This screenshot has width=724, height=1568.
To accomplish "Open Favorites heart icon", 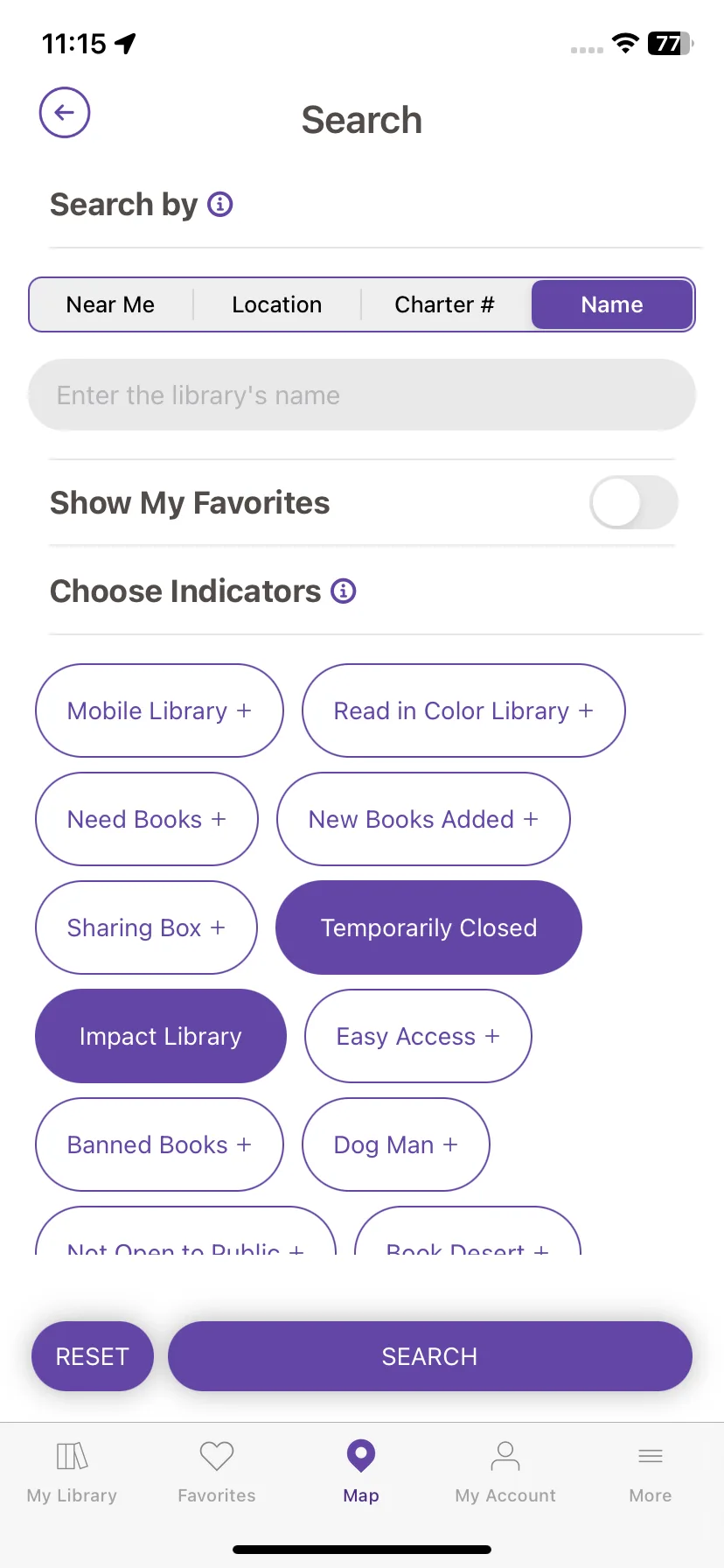I will coord(217,1457).
